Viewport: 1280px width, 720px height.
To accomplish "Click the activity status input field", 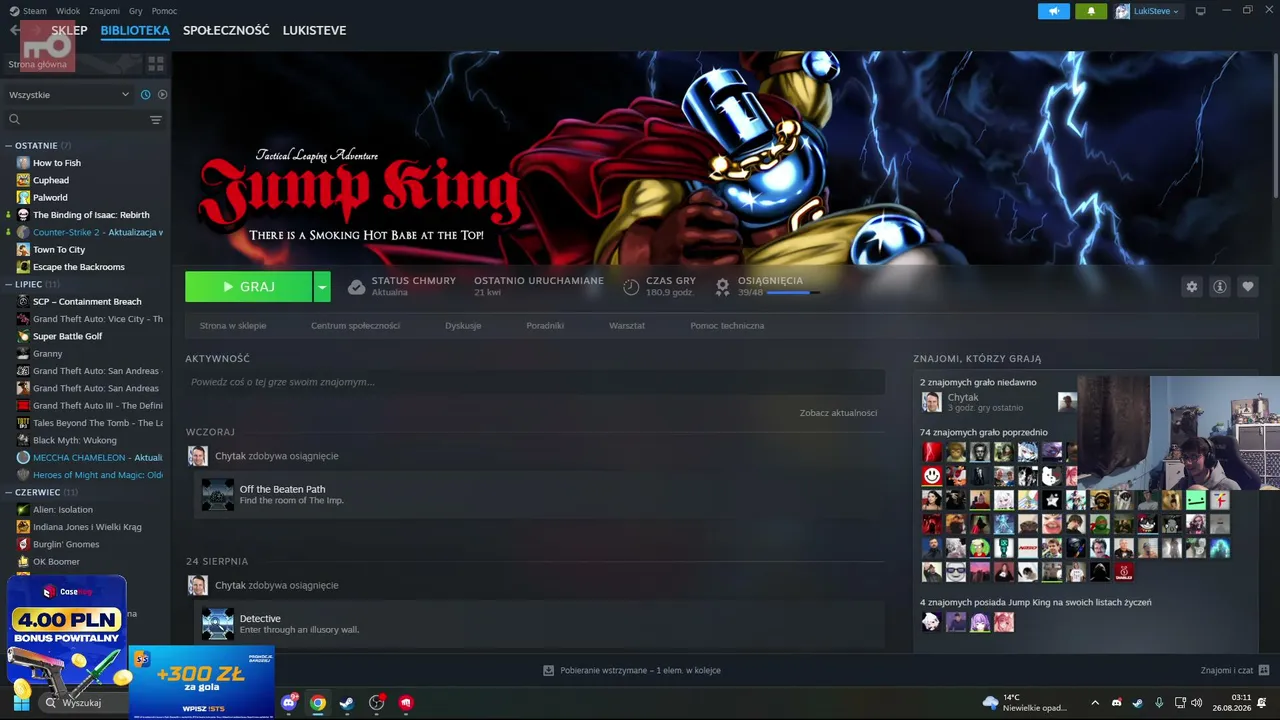I will (535, 382).
